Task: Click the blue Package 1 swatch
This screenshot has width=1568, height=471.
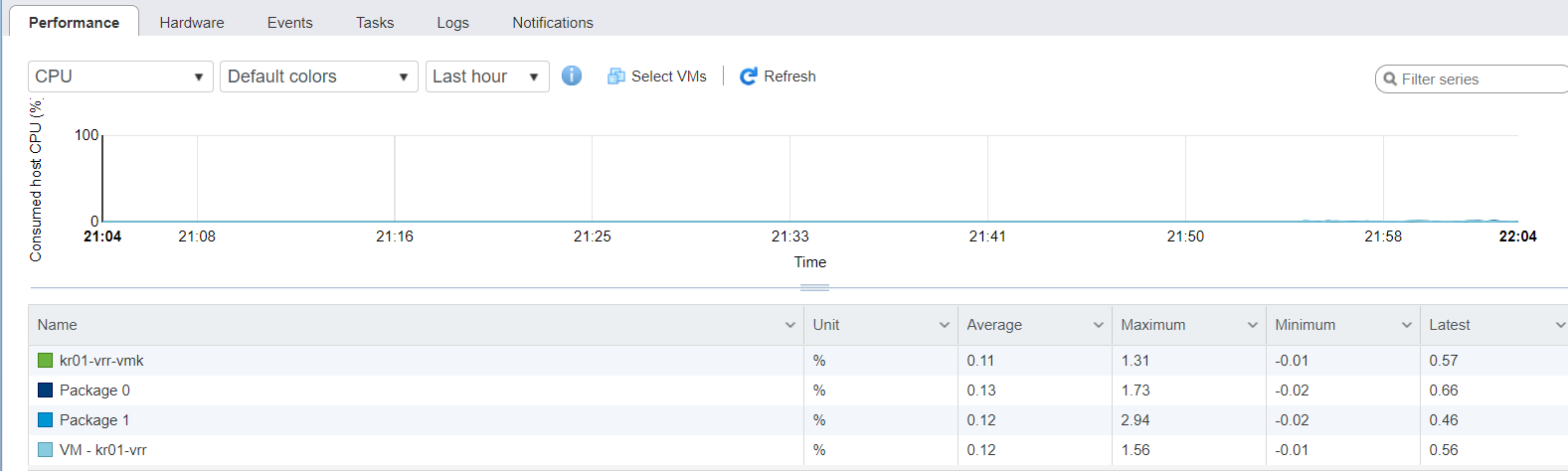Action: (45, 420)
